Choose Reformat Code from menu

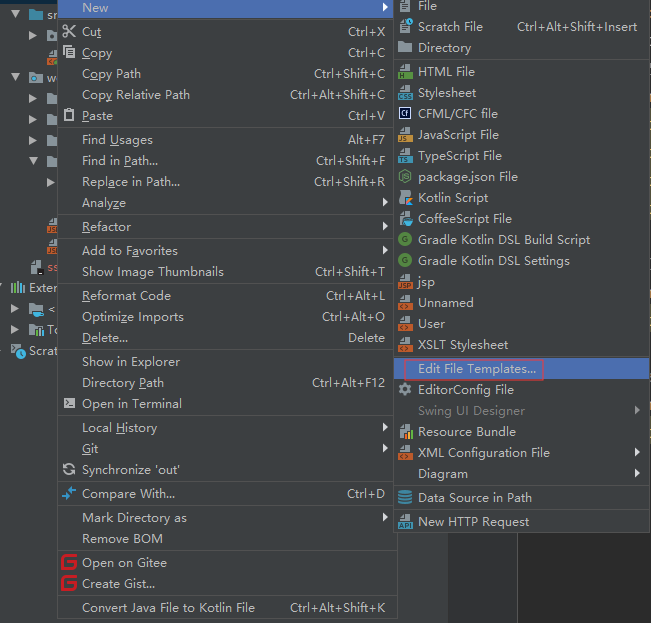click(225, 296)
